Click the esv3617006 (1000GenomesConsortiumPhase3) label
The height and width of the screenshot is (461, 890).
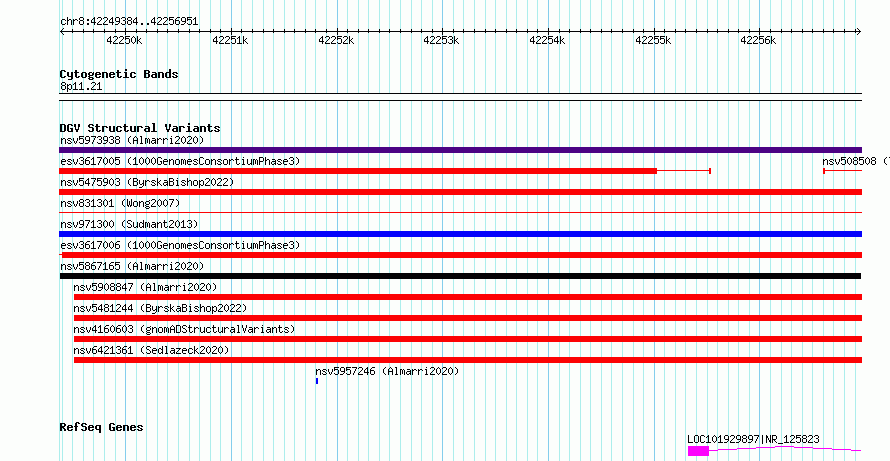tap(180, 245)
